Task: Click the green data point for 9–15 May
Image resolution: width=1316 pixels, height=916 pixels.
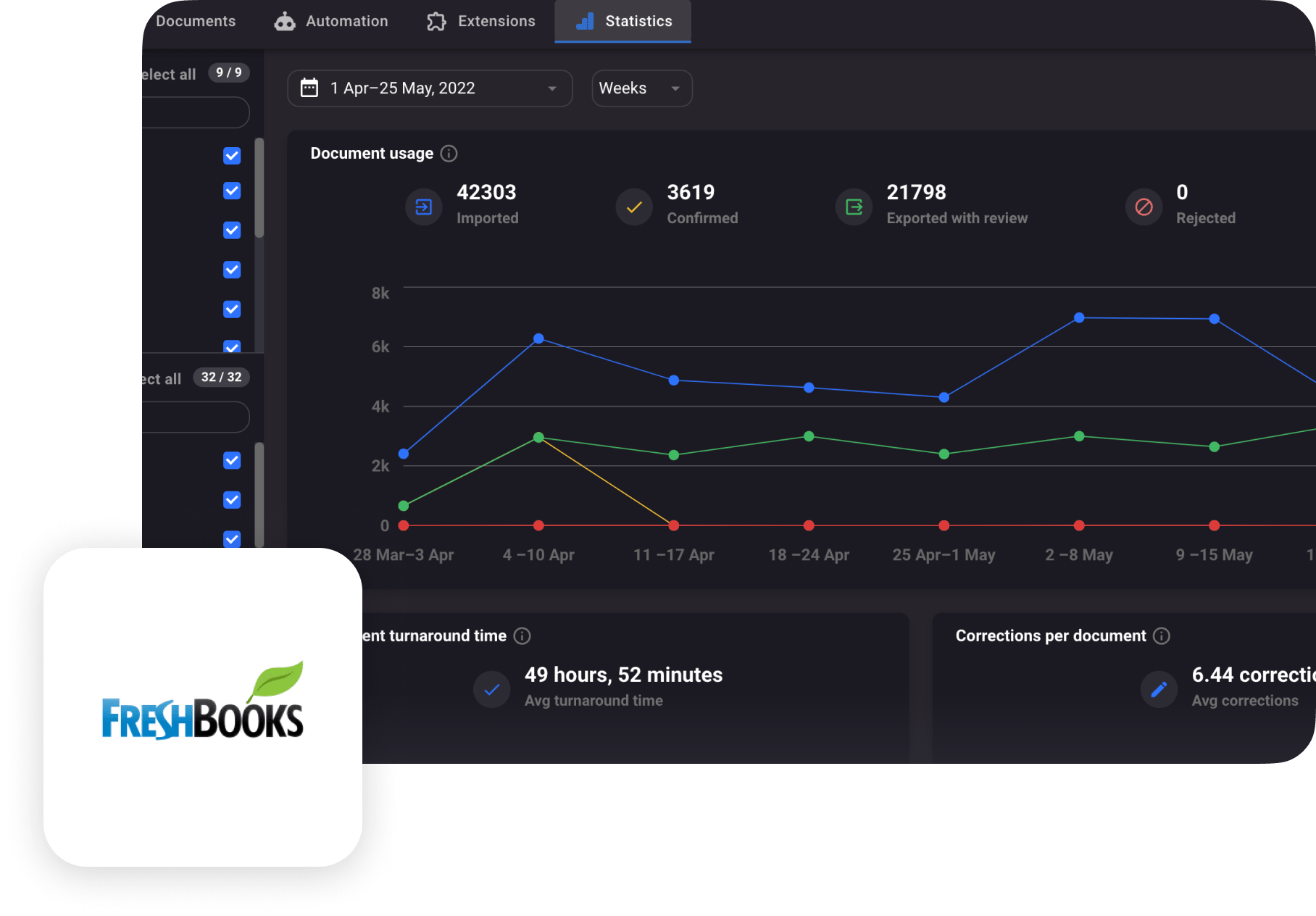Action: pos(1215,447)
